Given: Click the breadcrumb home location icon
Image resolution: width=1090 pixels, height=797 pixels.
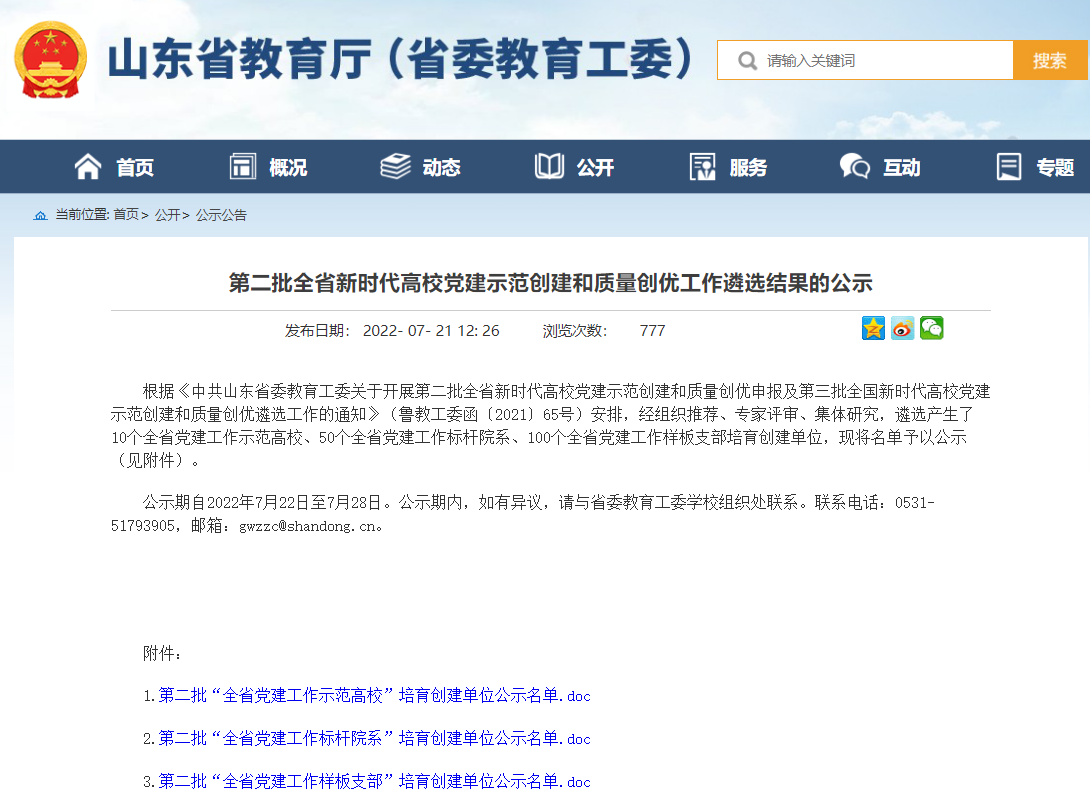Looking at the screenshot, I should (x=40, y=215).
